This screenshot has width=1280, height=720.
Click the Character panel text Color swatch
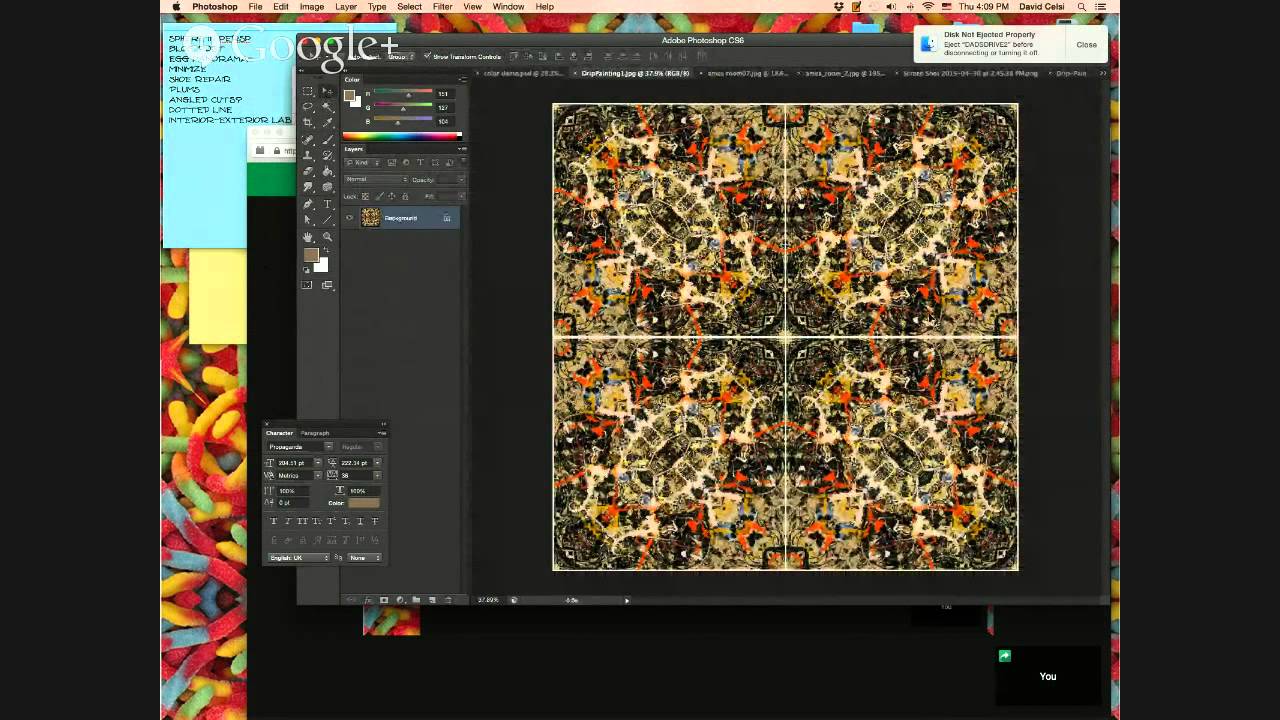point(364,503)
